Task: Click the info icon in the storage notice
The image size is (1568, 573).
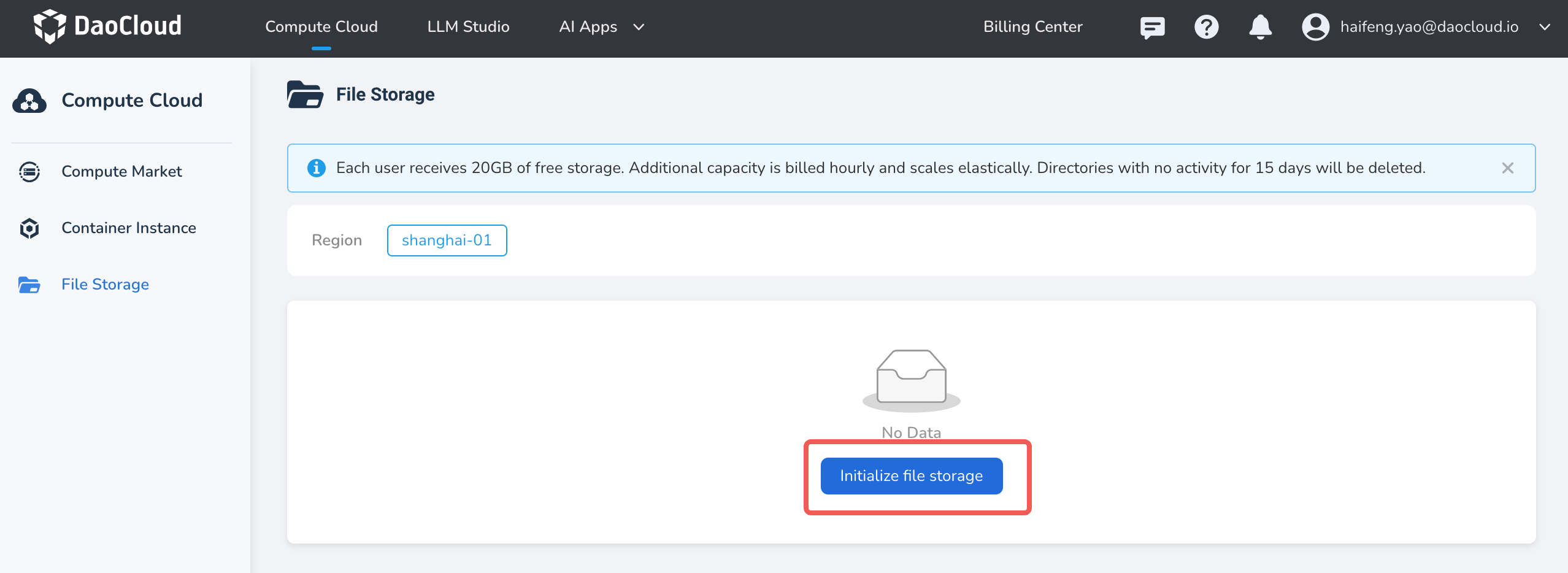Action: pos(317,167)
